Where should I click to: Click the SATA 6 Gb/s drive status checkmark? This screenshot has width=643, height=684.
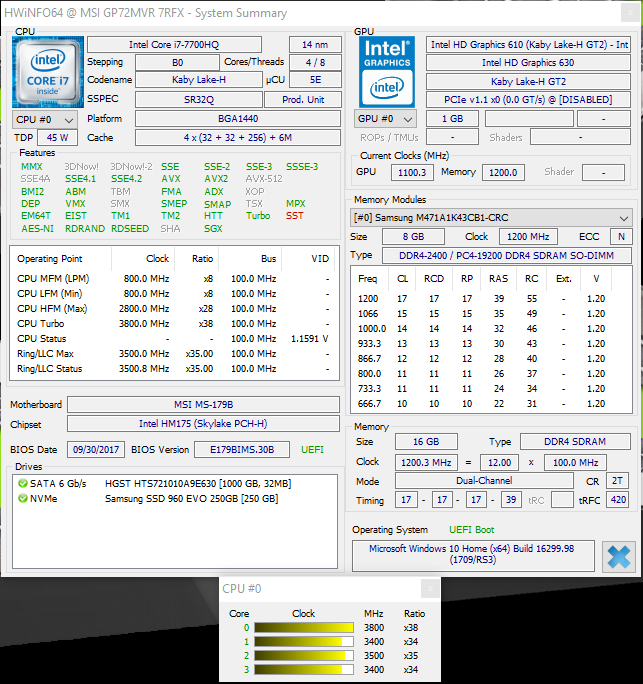coord(23,483)
